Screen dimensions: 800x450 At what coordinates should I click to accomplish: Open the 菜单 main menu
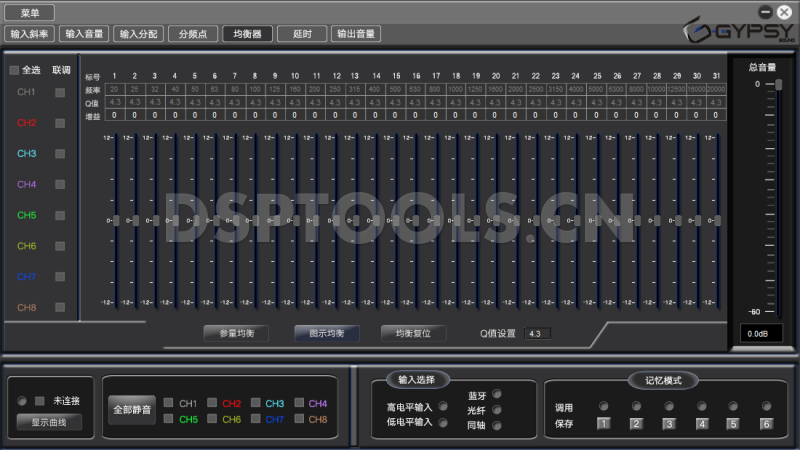pyautogui.click(x=30, y=13)
